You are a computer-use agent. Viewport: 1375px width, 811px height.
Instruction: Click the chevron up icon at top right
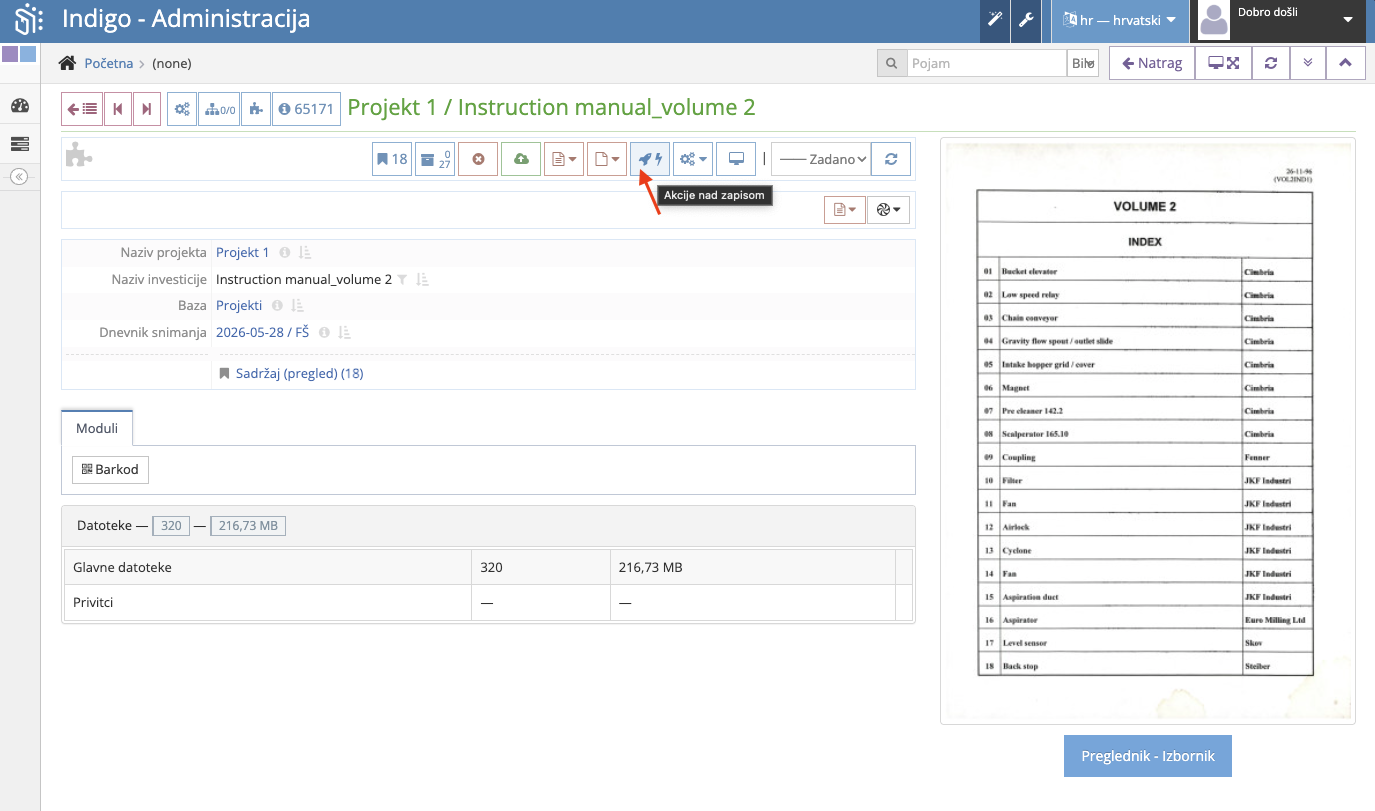click(1345, 63)
